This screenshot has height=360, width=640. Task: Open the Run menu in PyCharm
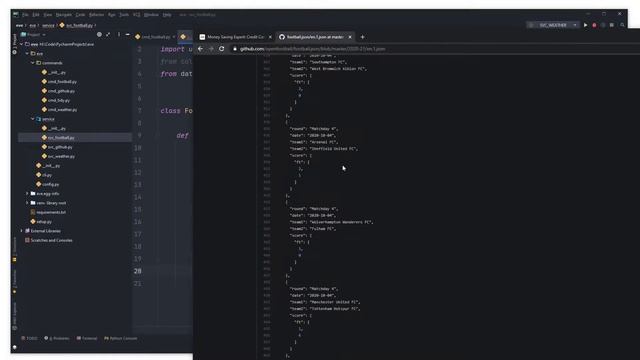[x=111, y=15]
